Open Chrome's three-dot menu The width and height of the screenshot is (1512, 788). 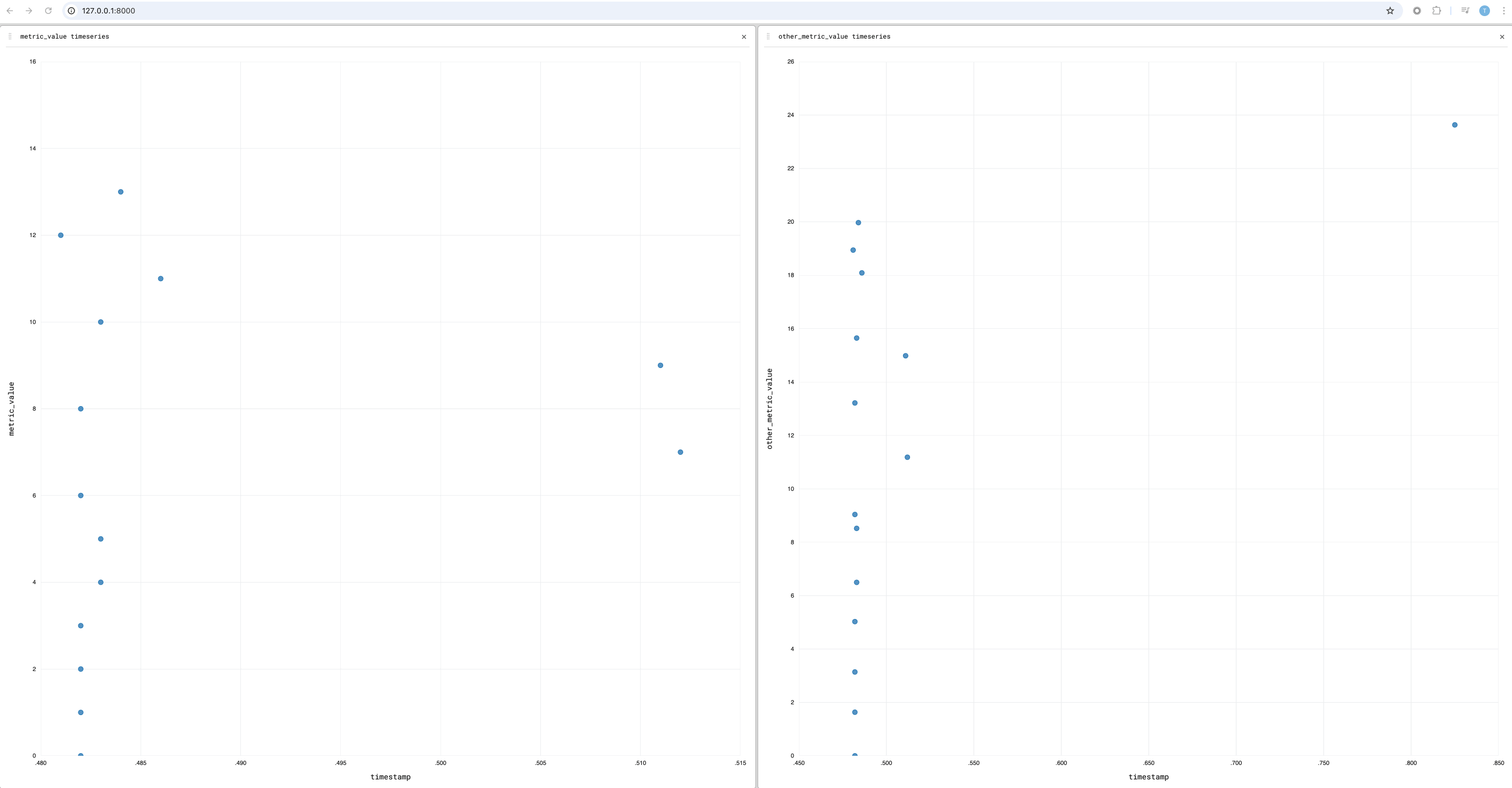click(x=1503, y=11)
